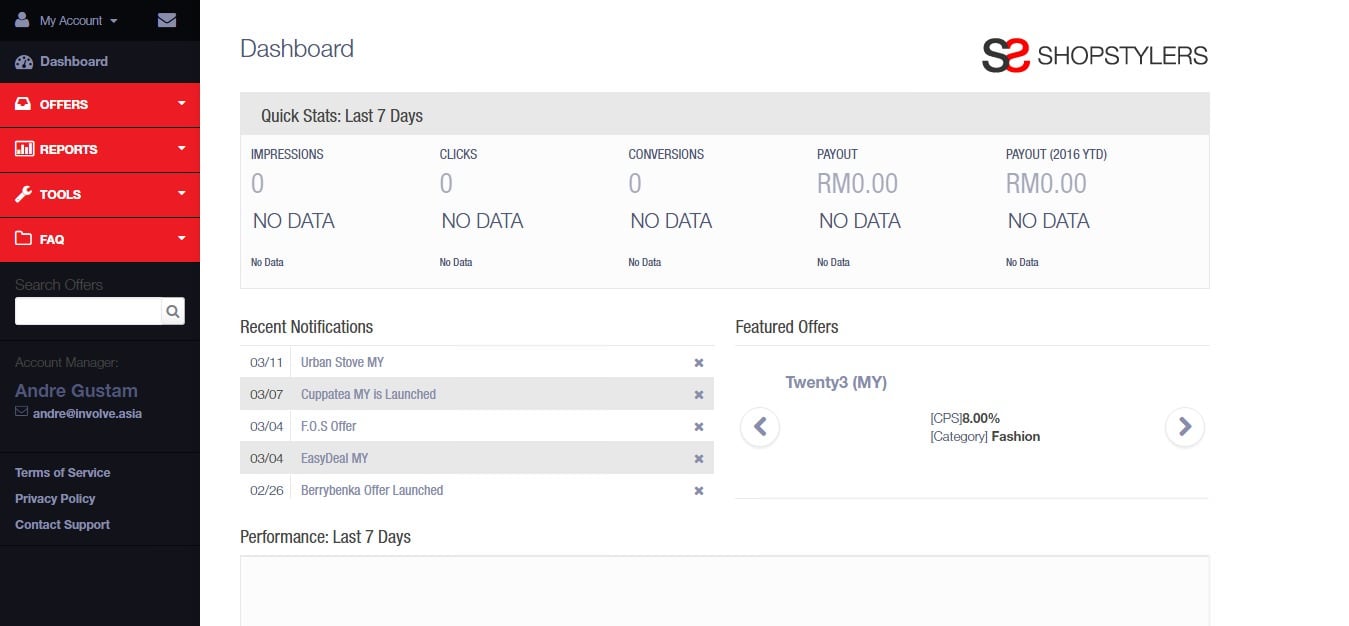Click the Reports bar chart icon
This screenshot has height=626, width=1349.
pos(24,149)
